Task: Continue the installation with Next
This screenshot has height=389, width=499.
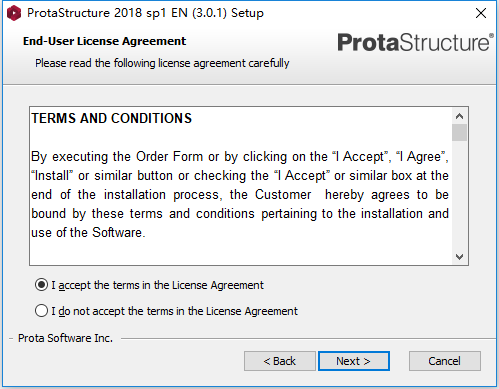Action: (354, 361)
